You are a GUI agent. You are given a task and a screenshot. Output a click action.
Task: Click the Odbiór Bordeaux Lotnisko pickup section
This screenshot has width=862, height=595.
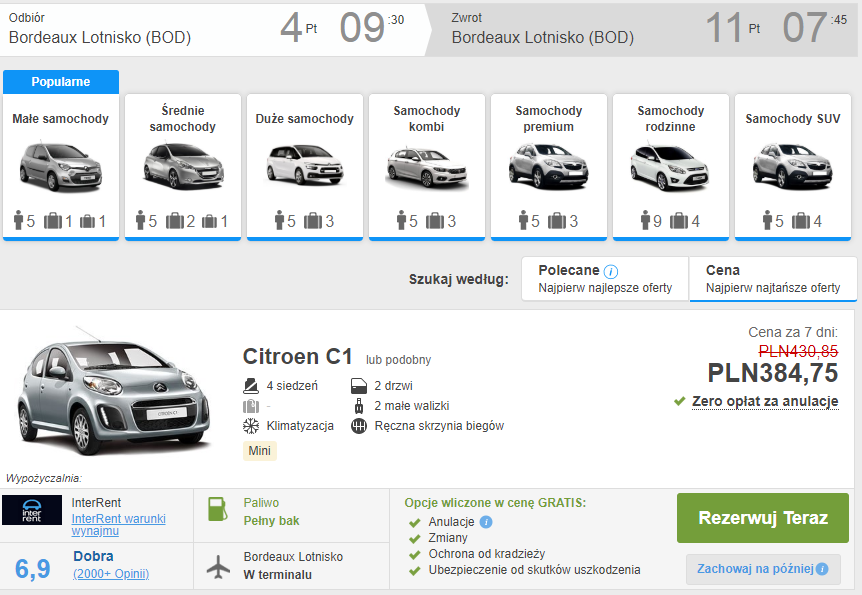(213, 29)
